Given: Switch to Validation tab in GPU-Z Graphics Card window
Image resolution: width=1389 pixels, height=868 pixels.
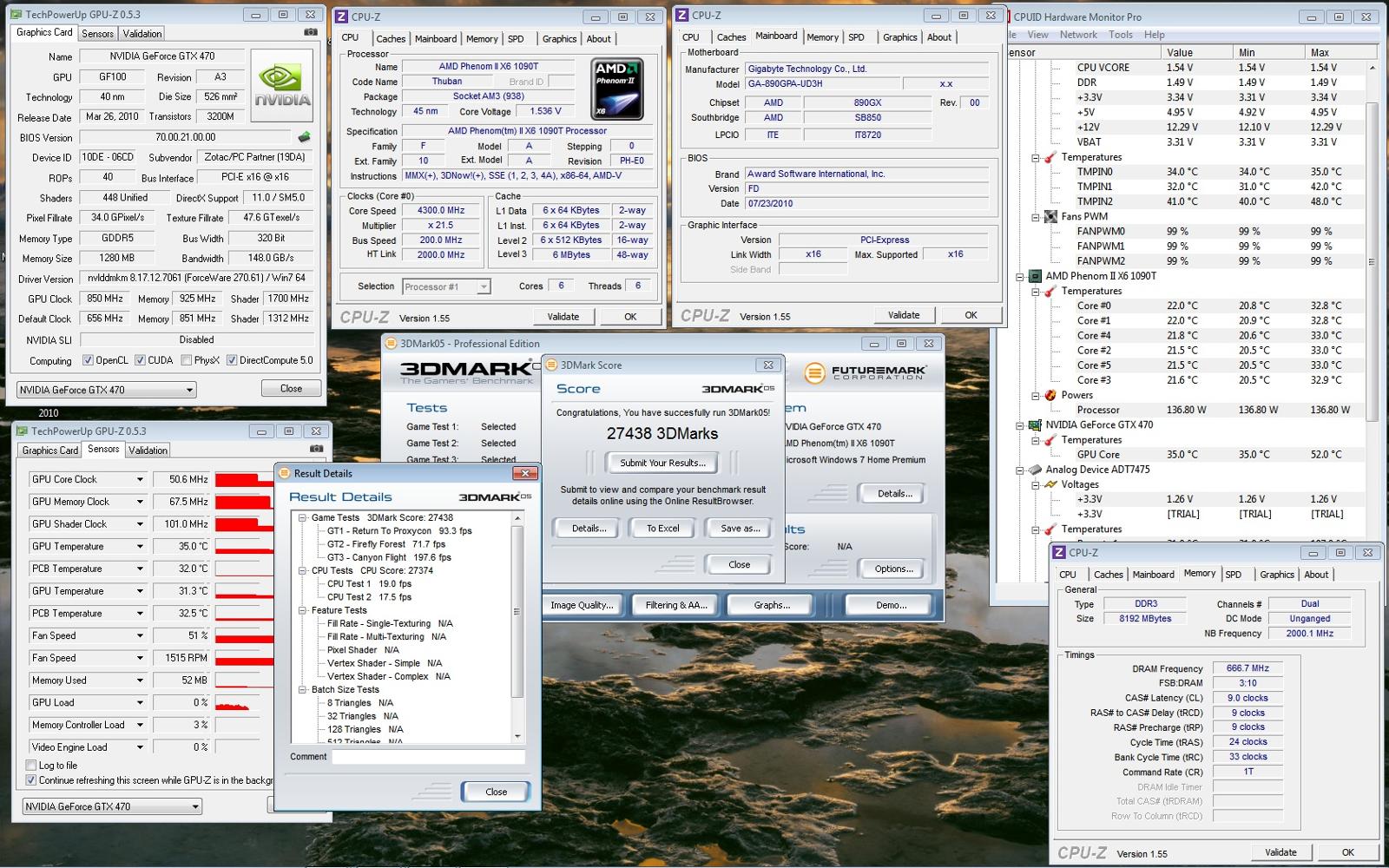Looking at the screenshot, I should tap(142, 33).
